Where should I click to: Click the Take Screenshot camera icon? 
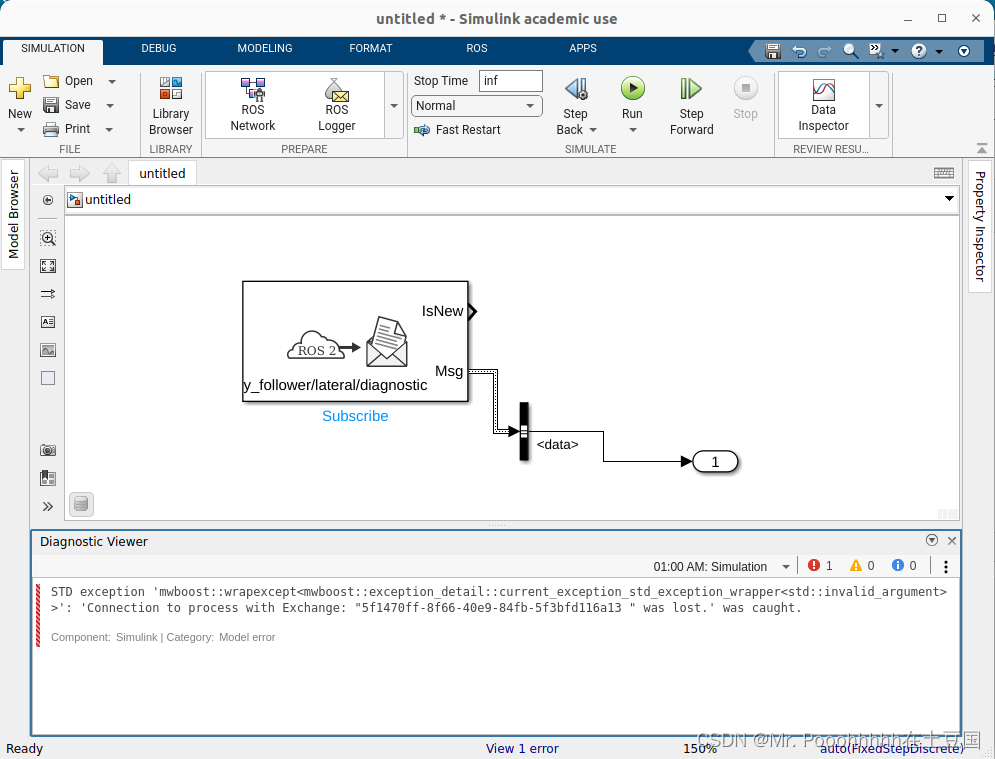[x=47, y=450]
